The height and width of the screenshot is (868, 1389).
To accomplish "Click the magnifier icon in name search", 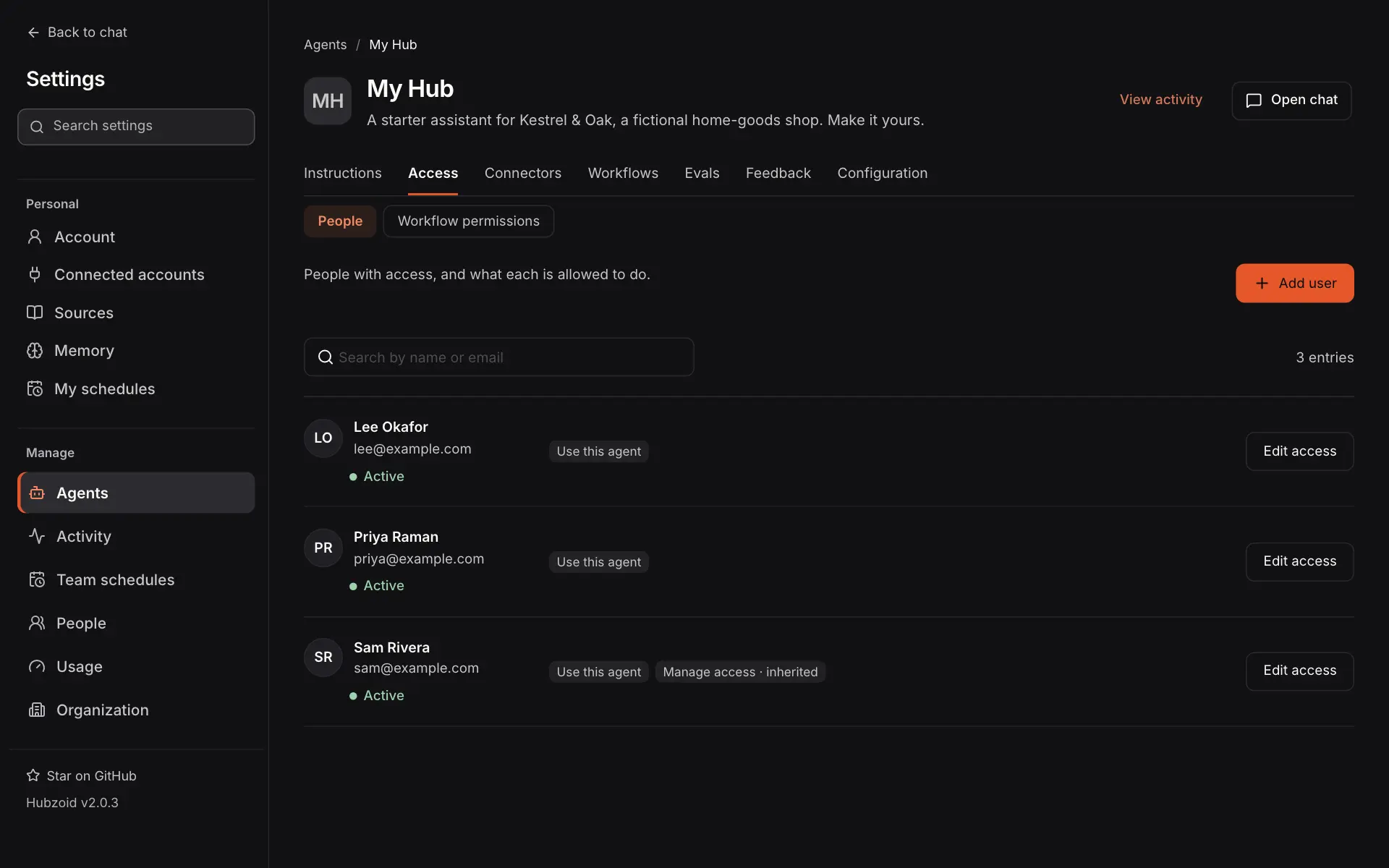I will [x=326, y=357].
